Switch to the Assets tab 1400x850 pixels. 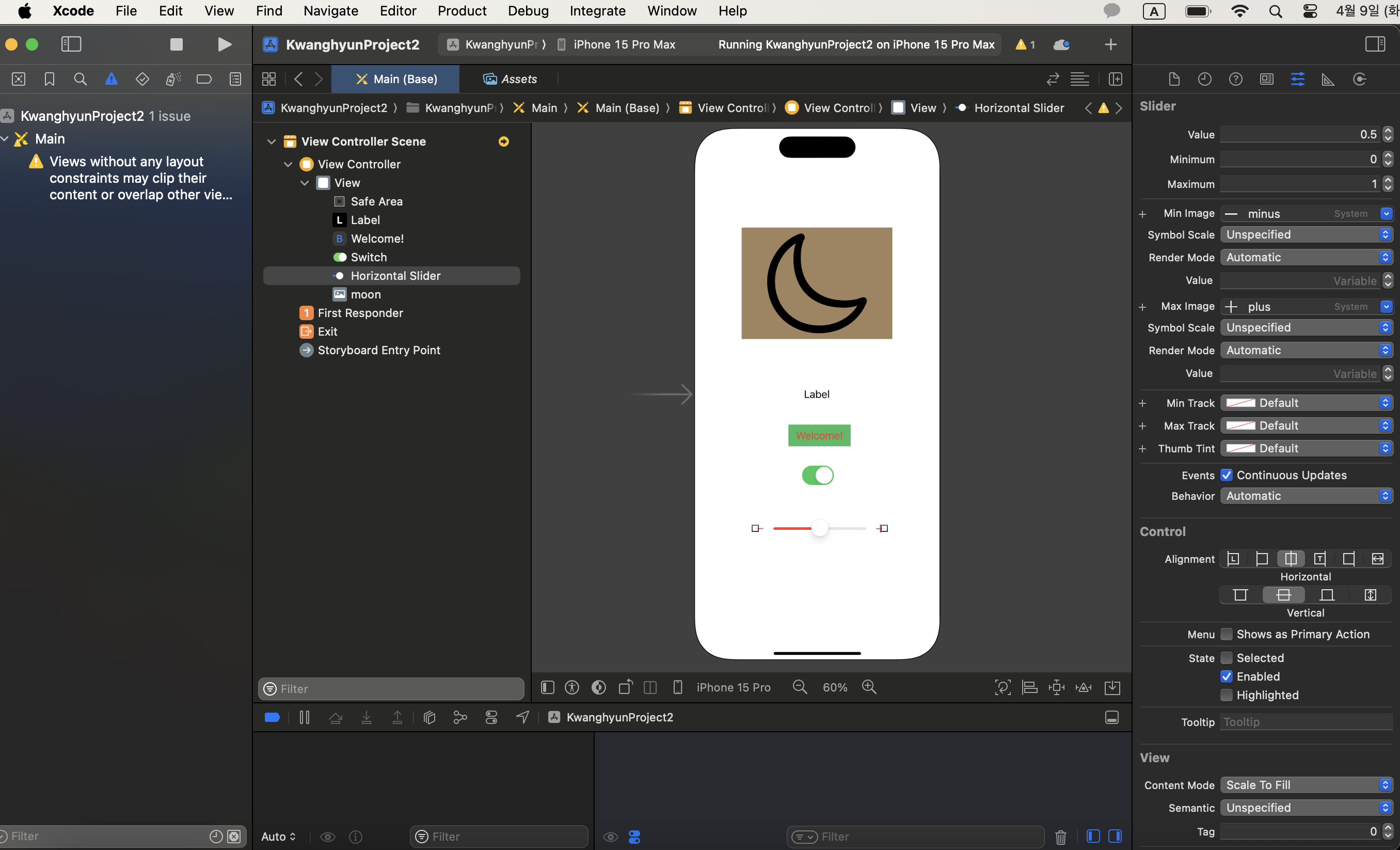(510, 79)
